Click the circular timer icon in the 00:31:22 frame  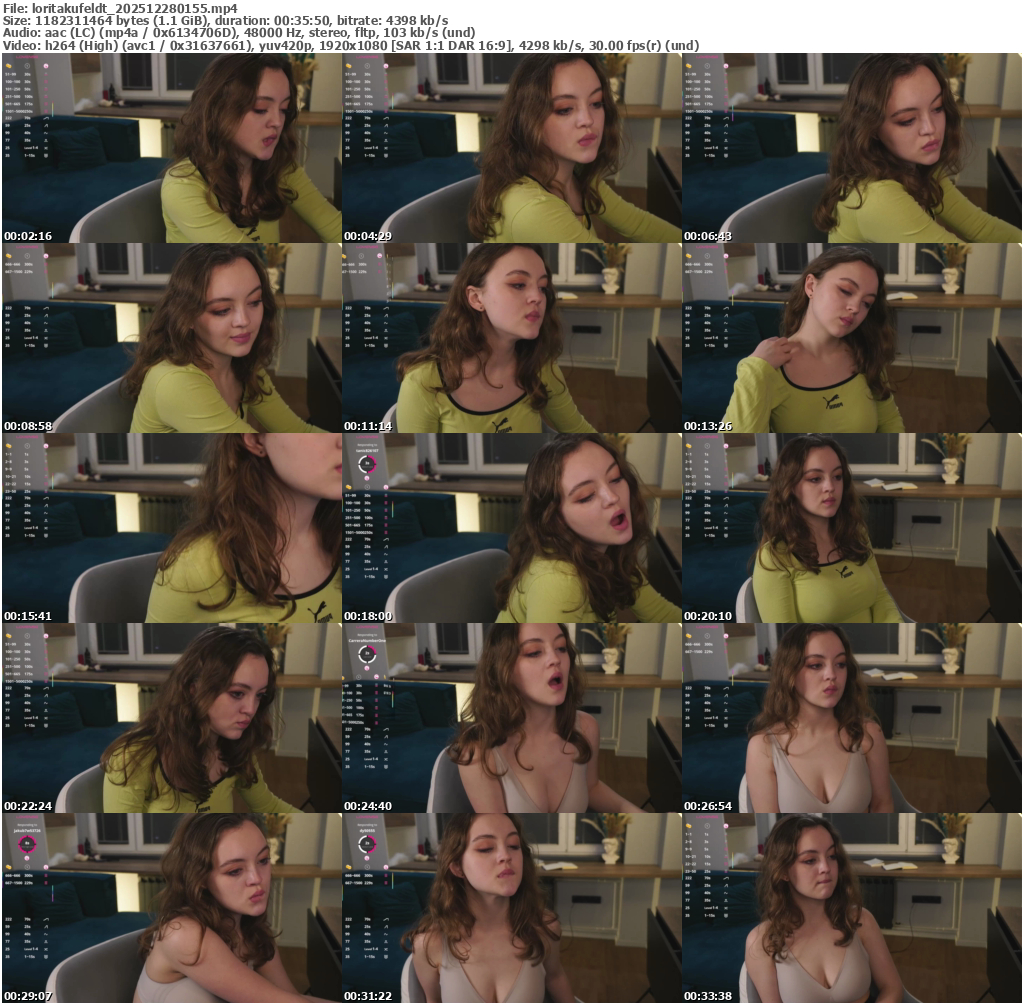click(367, 844)
